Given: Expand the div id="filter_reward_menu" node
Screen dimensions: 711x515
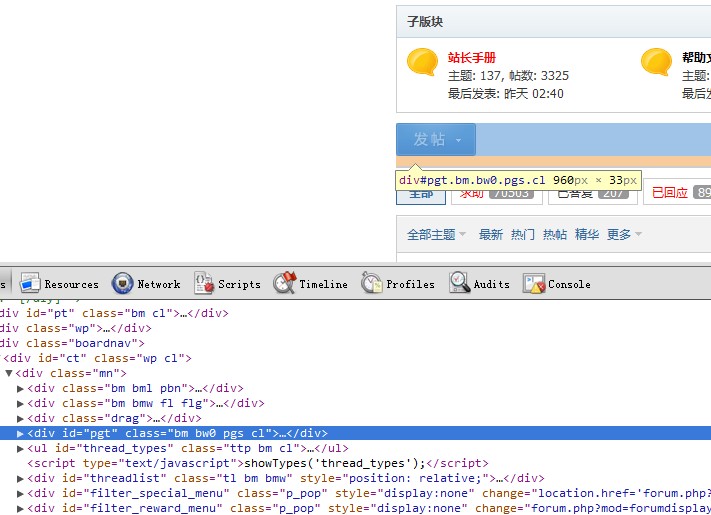Looking at the screenshot, I should click(x=20, y=508).
